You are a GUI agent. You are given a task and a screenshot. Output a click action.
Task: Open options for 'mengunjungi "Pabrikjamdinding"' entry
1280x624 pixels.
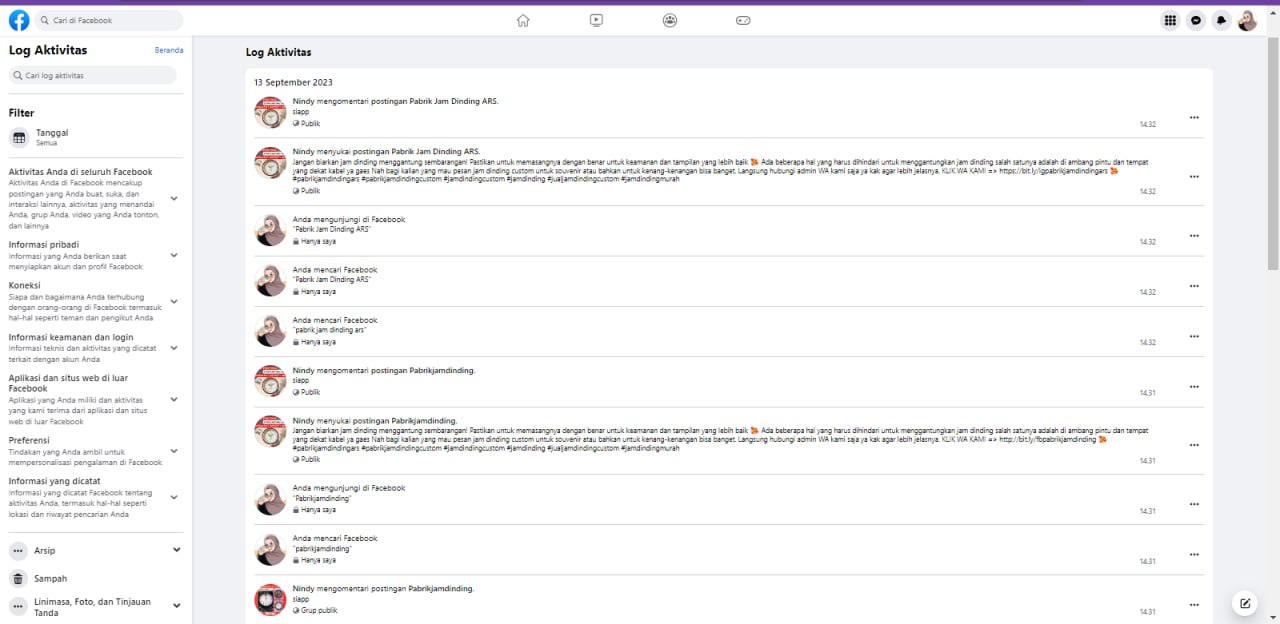[1194, 504]
